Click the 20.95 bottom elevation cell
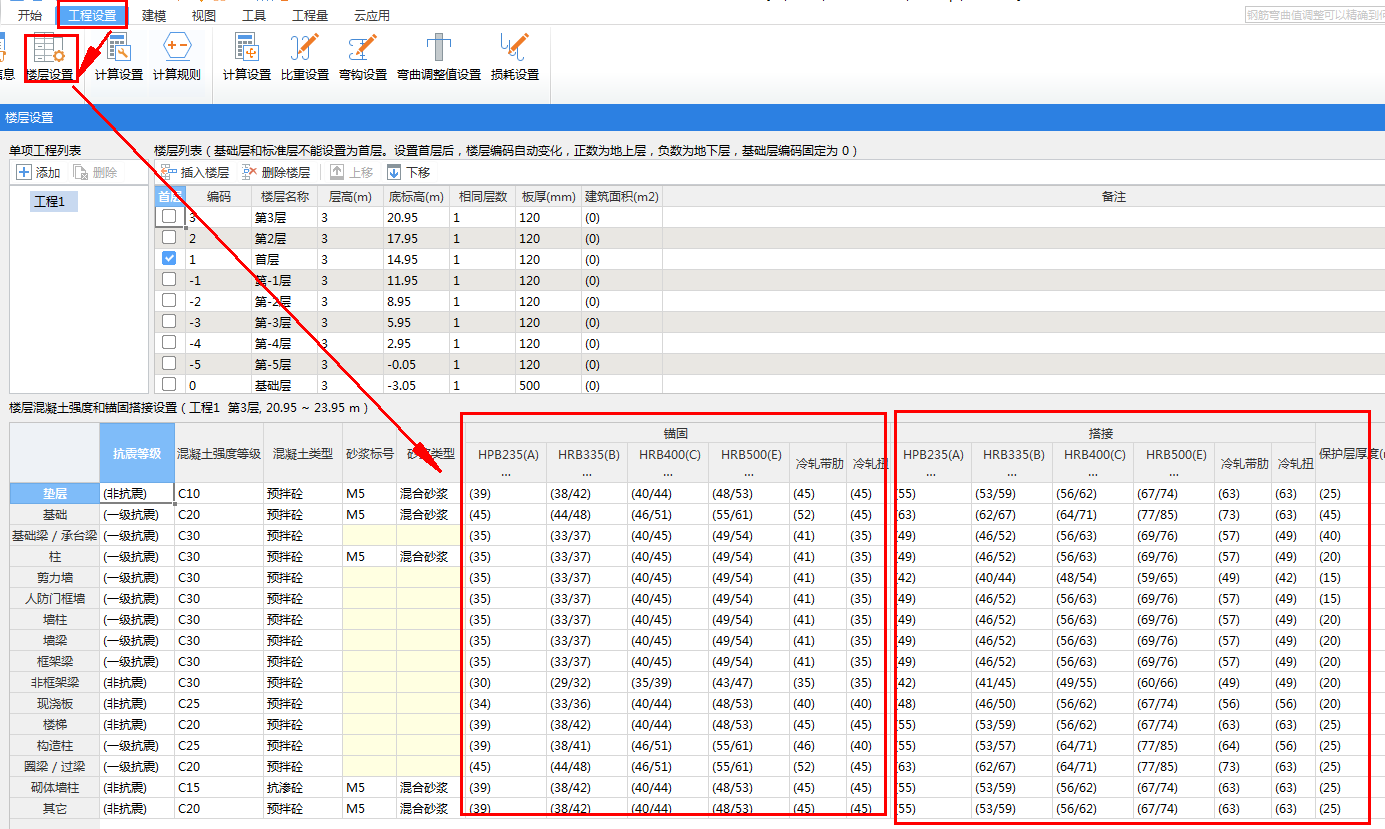Image resolution: width=1385 pixels, height=829 pixels. 417,217
